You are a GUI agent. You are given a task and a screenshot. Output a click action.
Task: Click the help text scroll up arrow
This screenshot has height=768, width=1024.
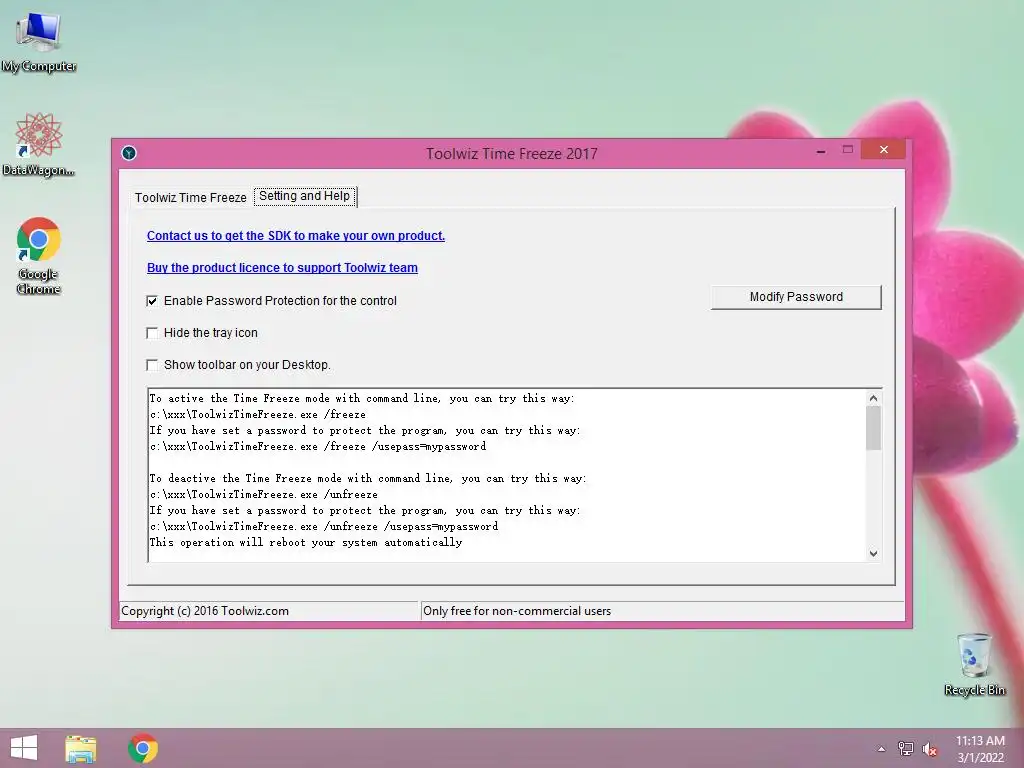pos(873,398)
